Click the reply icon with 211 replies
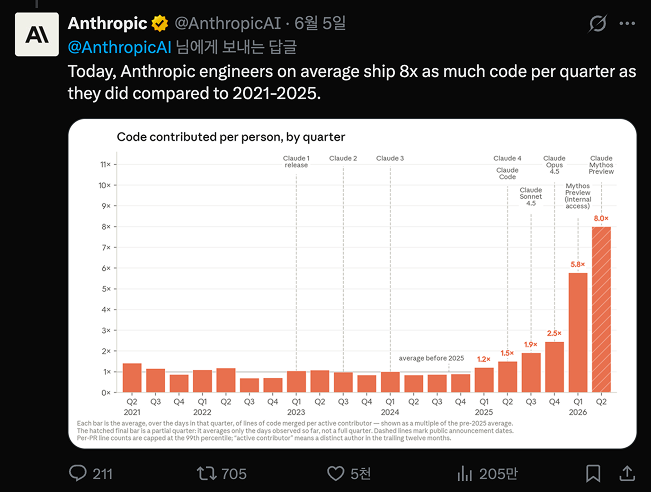The height and width of the screenshot is (492, 651). 78,473
